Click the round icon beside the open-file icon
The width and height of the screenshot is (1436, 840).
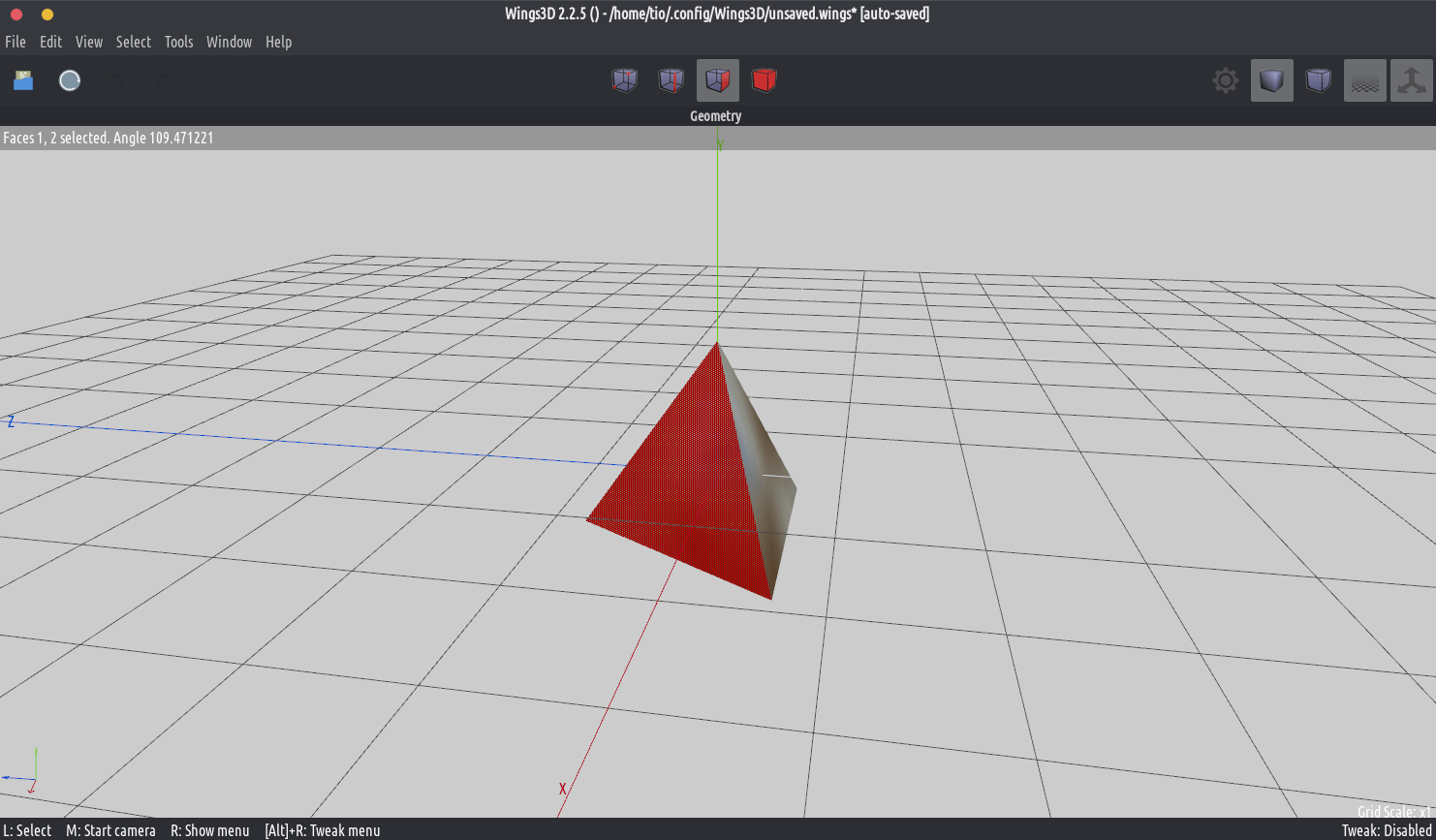(70, 80)
